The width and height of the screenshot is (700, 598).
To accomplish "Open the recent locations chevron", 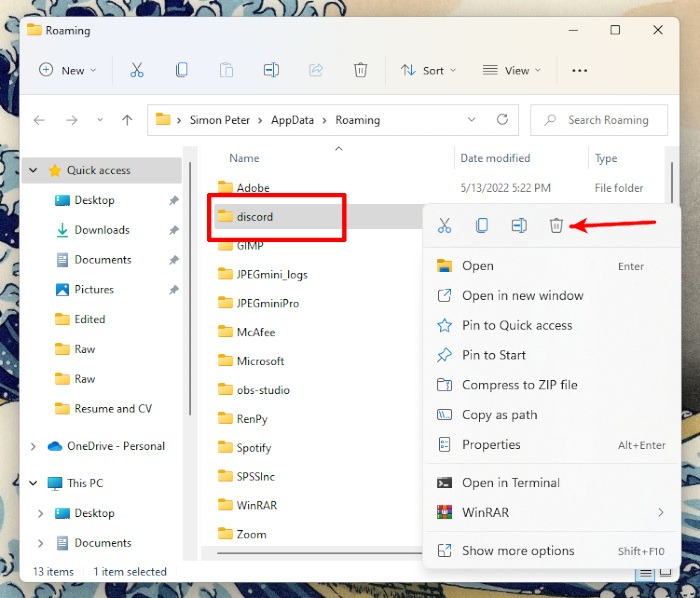I will point(100,120).
